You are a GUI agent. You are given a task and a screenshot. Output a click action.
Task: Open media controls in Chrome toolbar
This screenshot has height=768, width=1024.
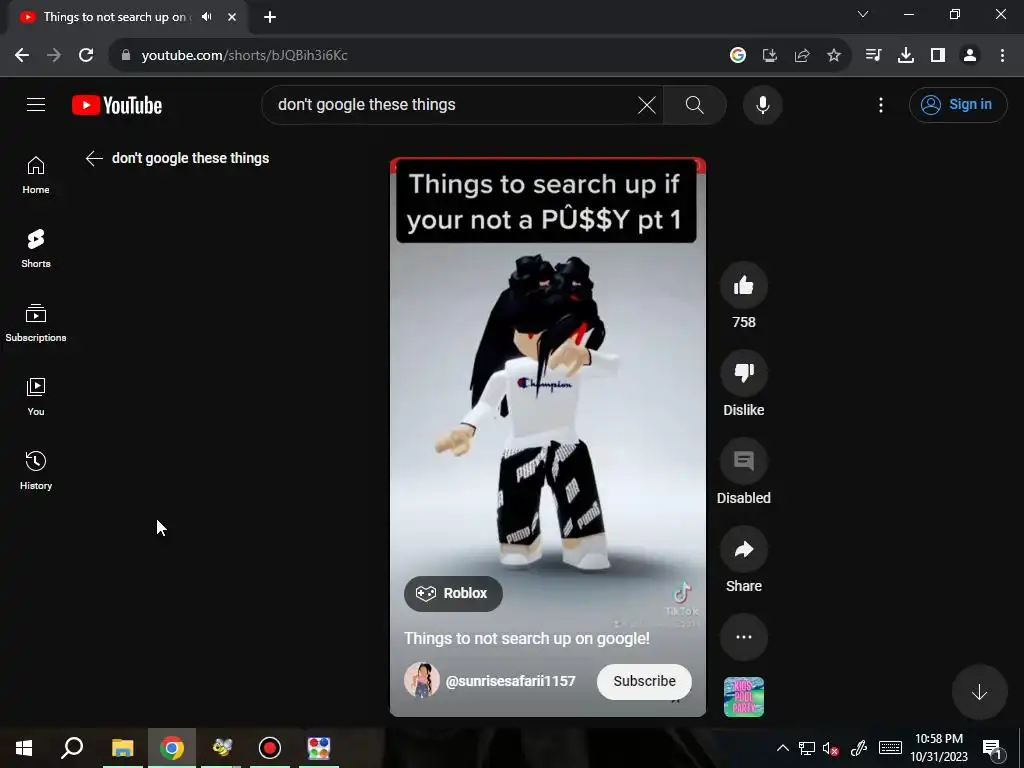pyautogui.click(x=873, y=56)
